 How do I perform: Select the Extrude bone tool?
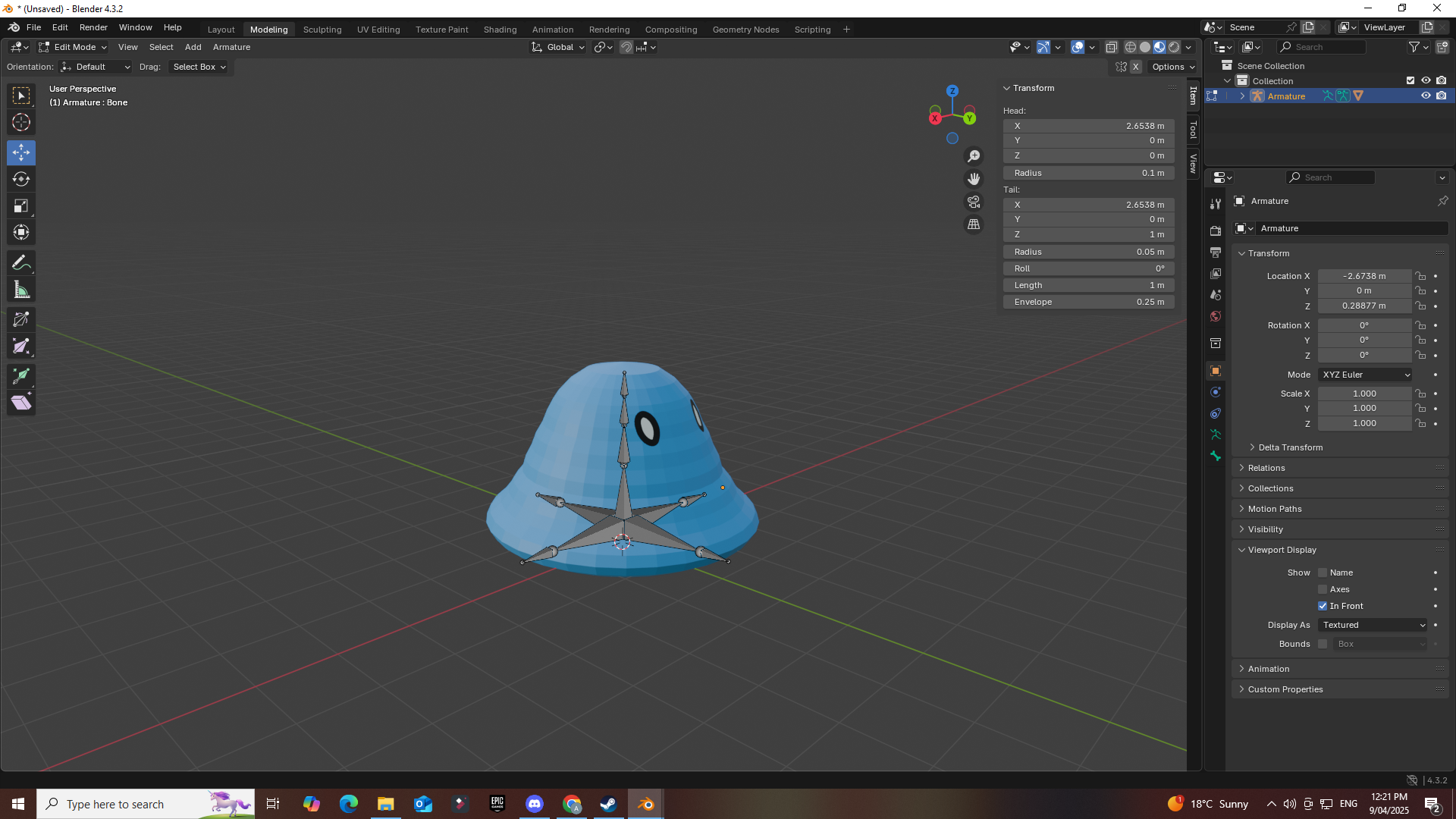[21, 375]
